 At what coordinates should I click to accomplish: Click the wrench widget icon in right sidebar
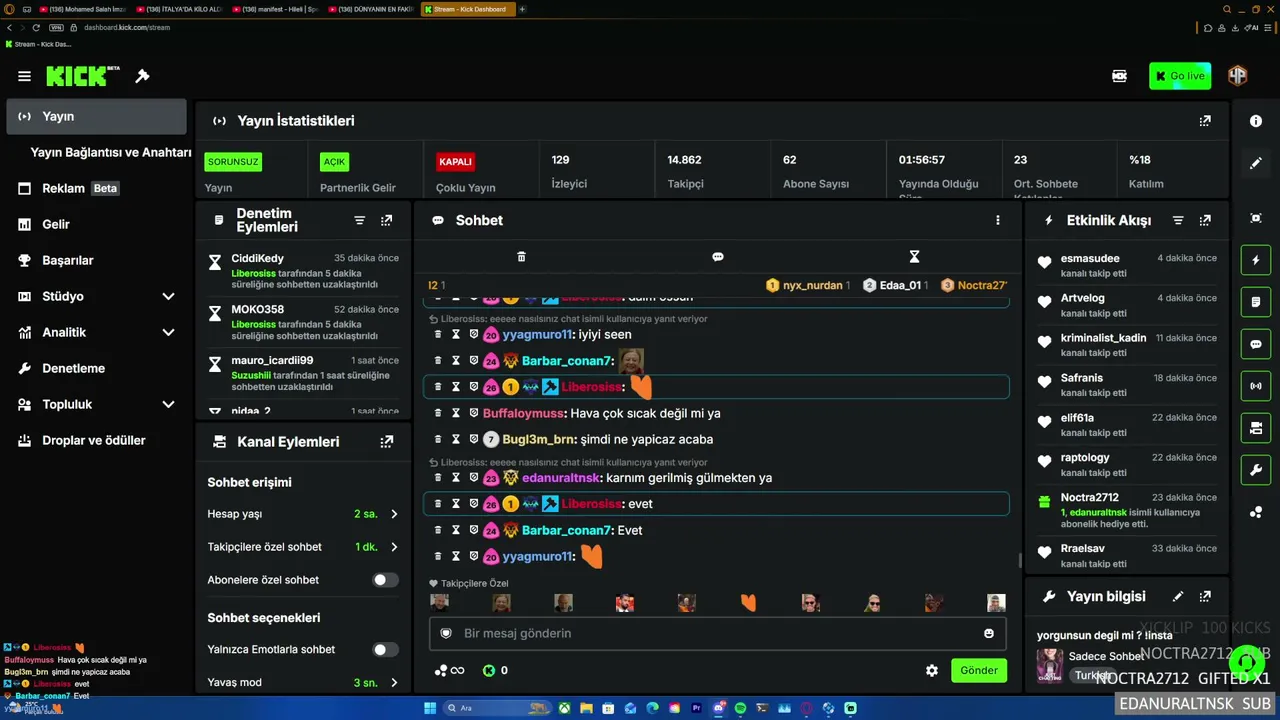click(x=1256, y=470)
